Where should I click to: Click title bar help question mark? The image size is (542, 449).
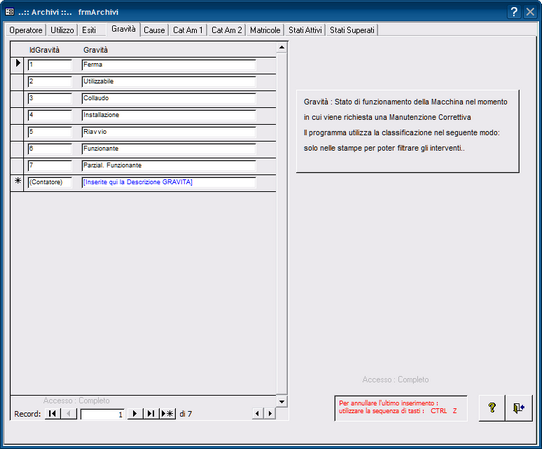(x=514, y=12)
